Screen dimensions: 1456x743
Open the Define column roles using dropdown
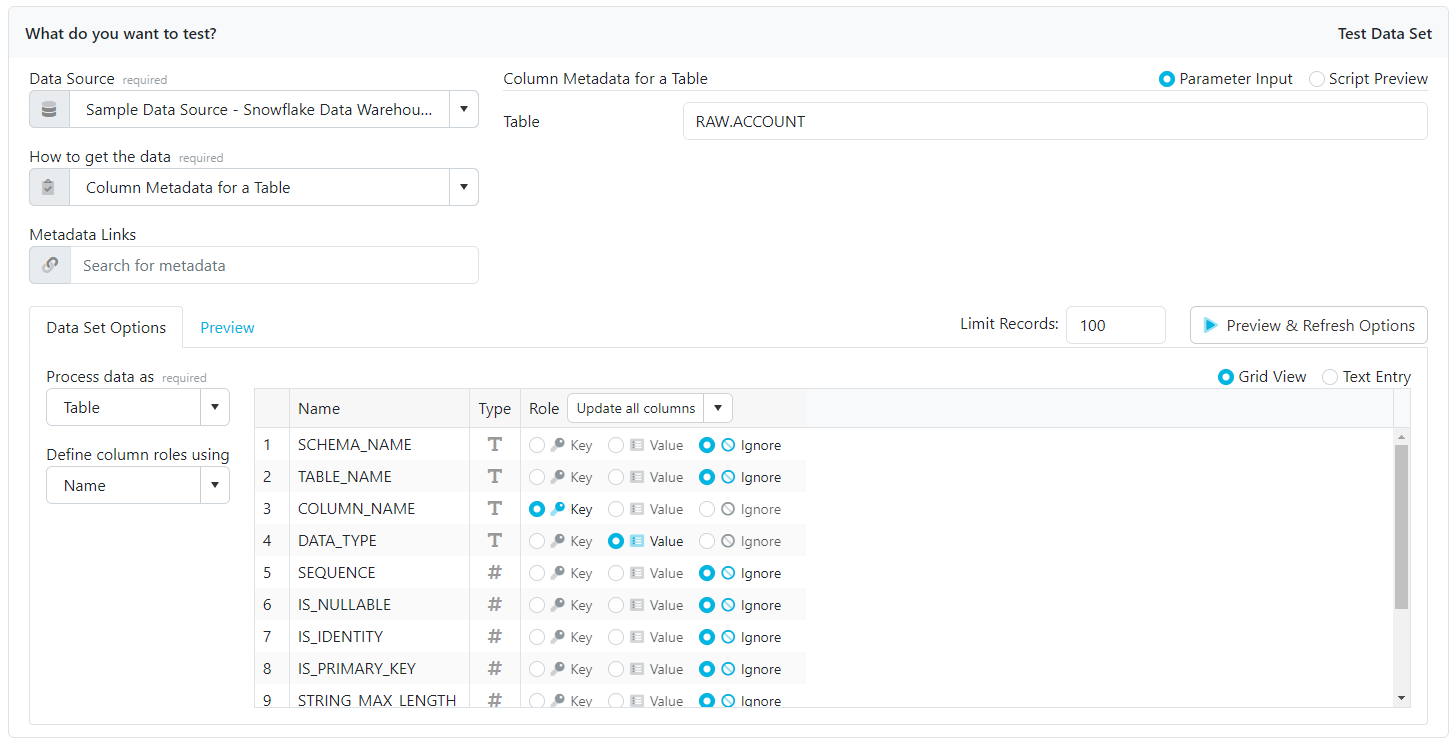pos(215,485)
